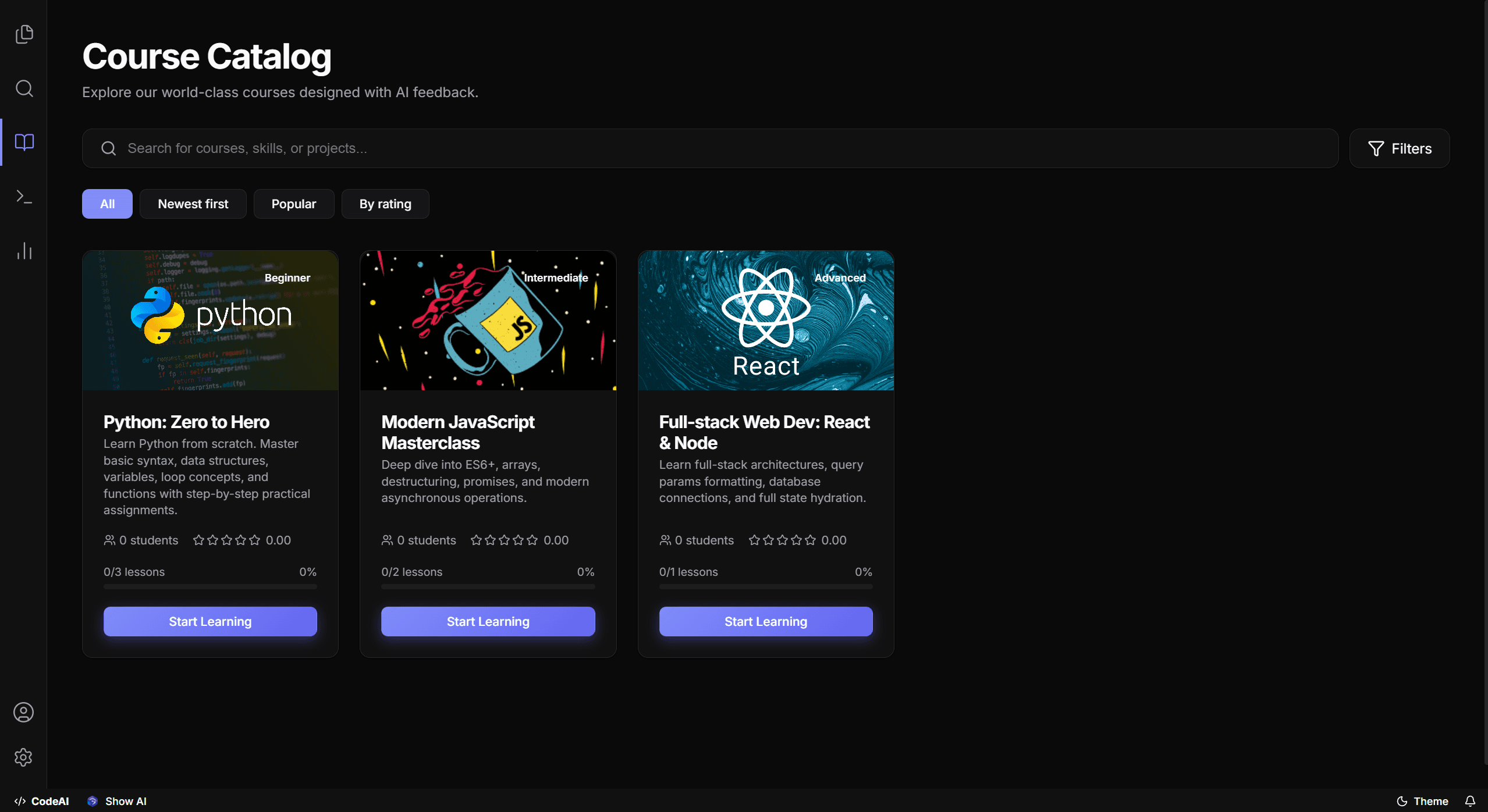Rate Python course with first star
1488x812 pixels.
198,540
